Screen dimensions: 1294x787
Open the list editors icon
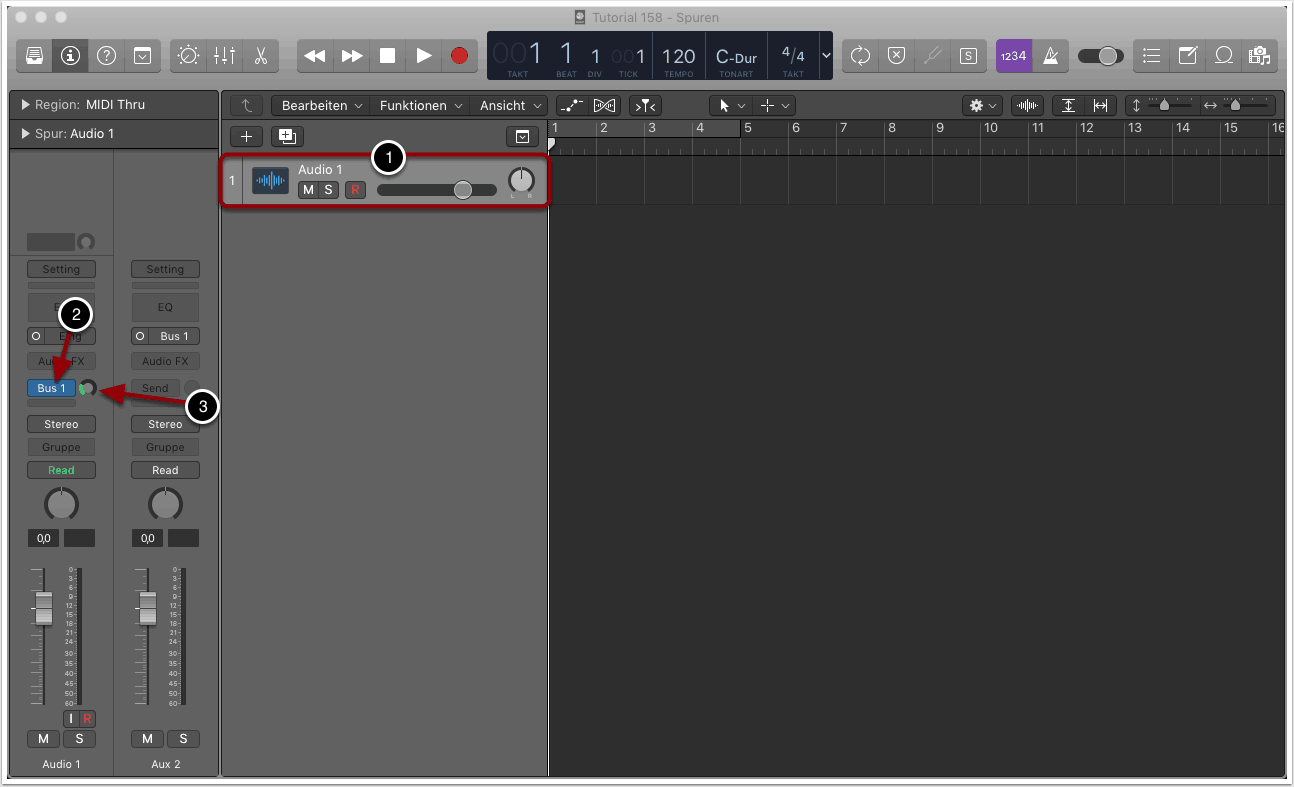click(1152, 56)
